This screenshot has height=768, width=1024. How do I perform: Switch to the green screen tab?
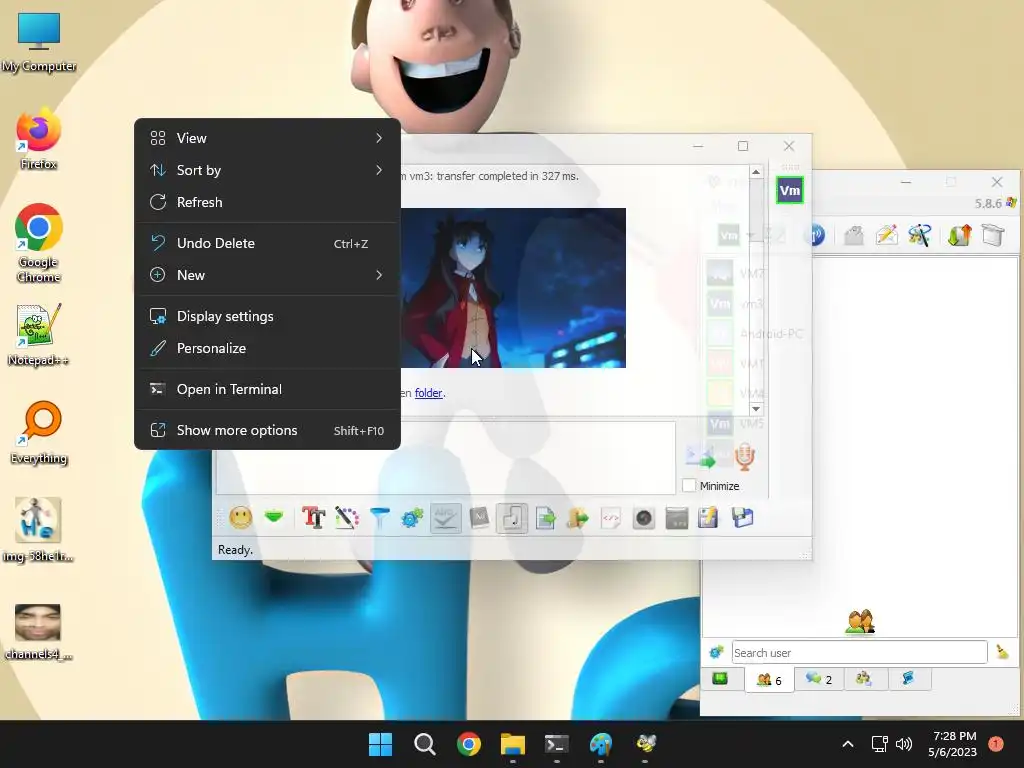[x=720, y=679]
